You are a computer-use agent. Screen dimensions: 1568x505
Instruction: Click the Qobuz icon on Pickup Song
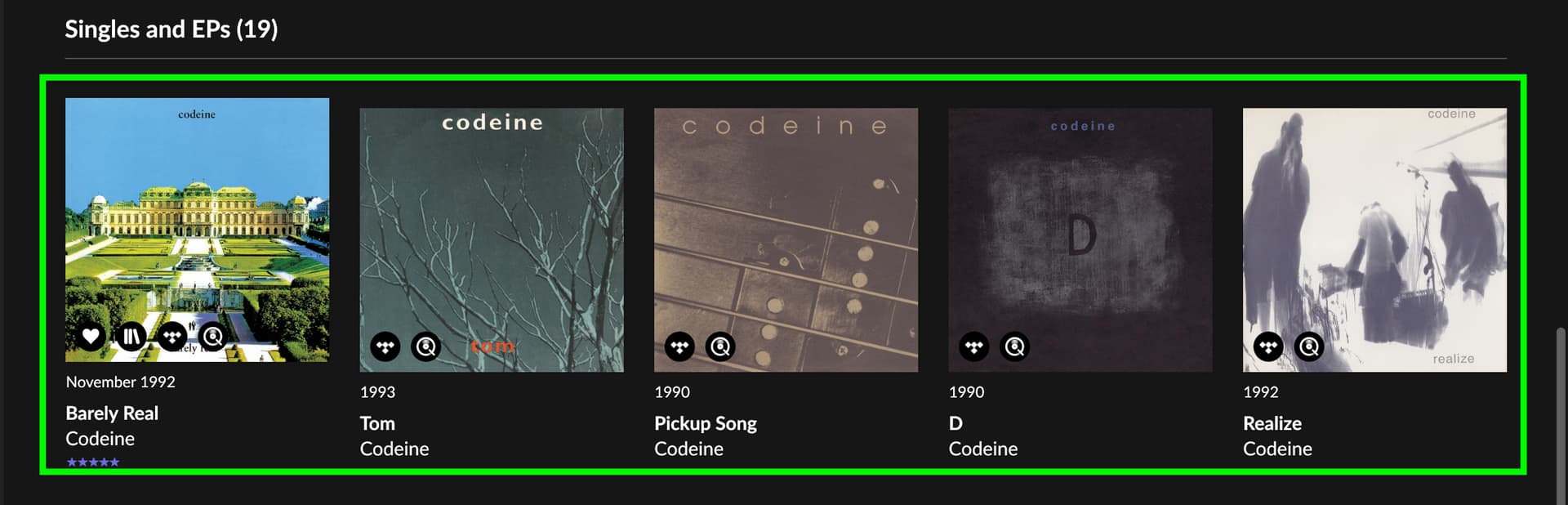tap(720, 346)
